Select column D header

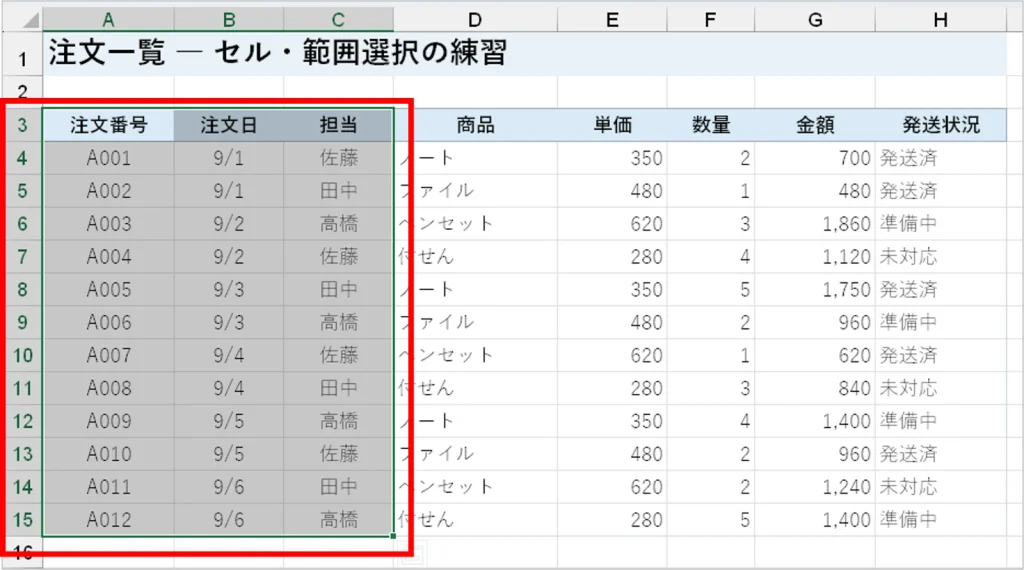tap(475, 20)
